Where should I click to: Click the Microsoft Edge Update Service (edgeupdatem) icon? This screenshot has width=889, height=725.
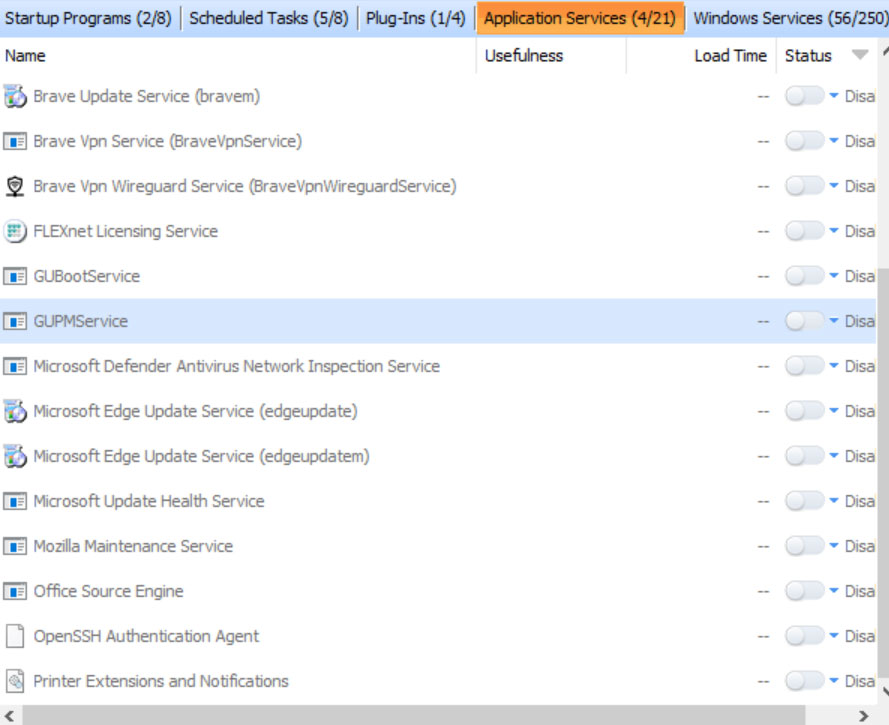15,456
